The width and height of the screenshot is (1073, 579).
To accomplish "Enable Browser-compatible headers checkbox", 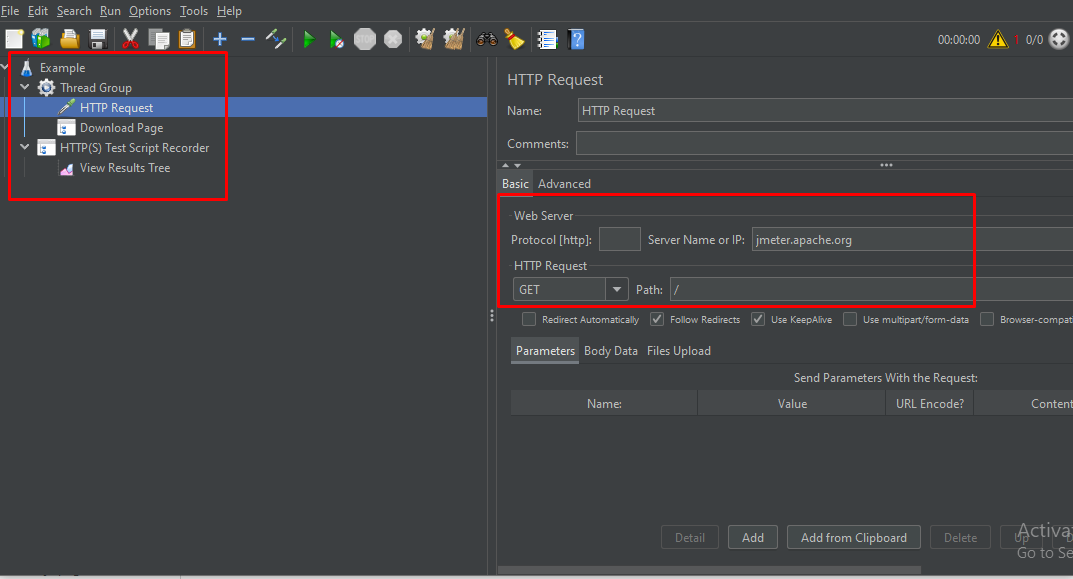I will click(x=987, y=320).
